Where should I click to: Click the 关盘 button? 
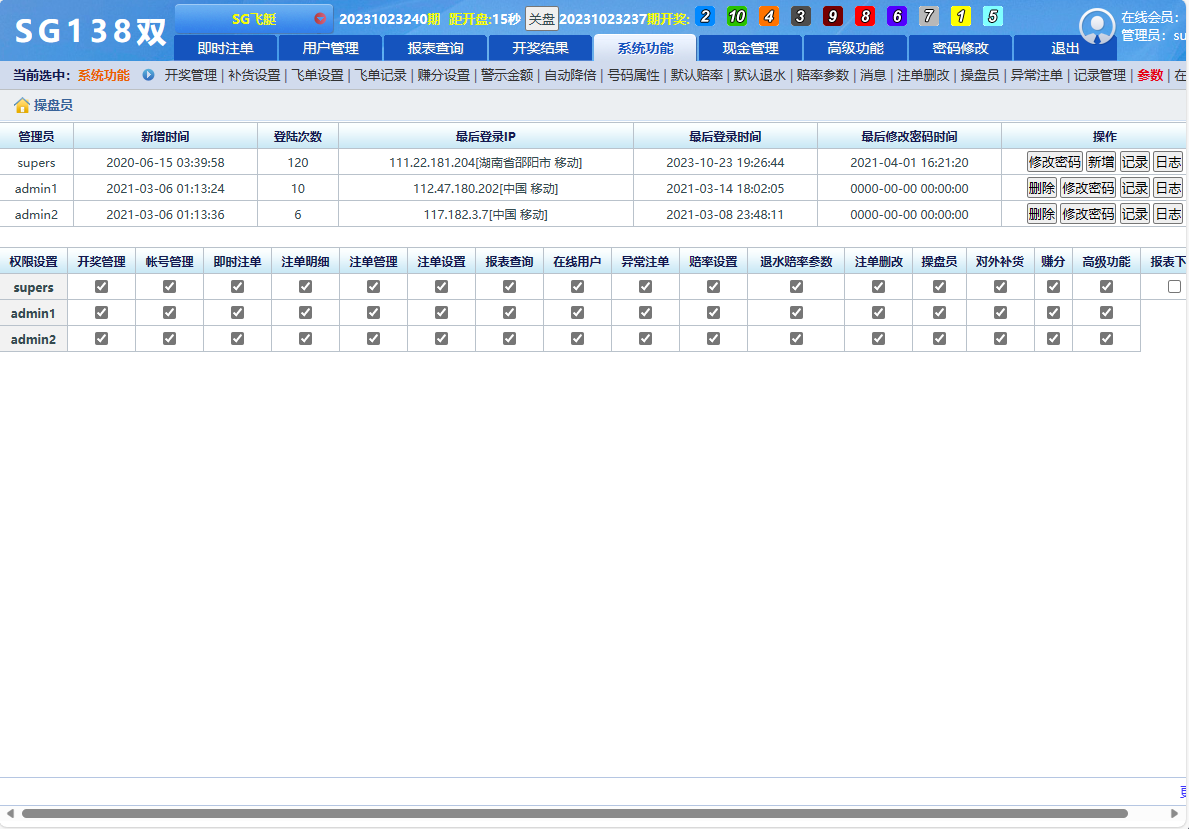click(x=541, y=19)
